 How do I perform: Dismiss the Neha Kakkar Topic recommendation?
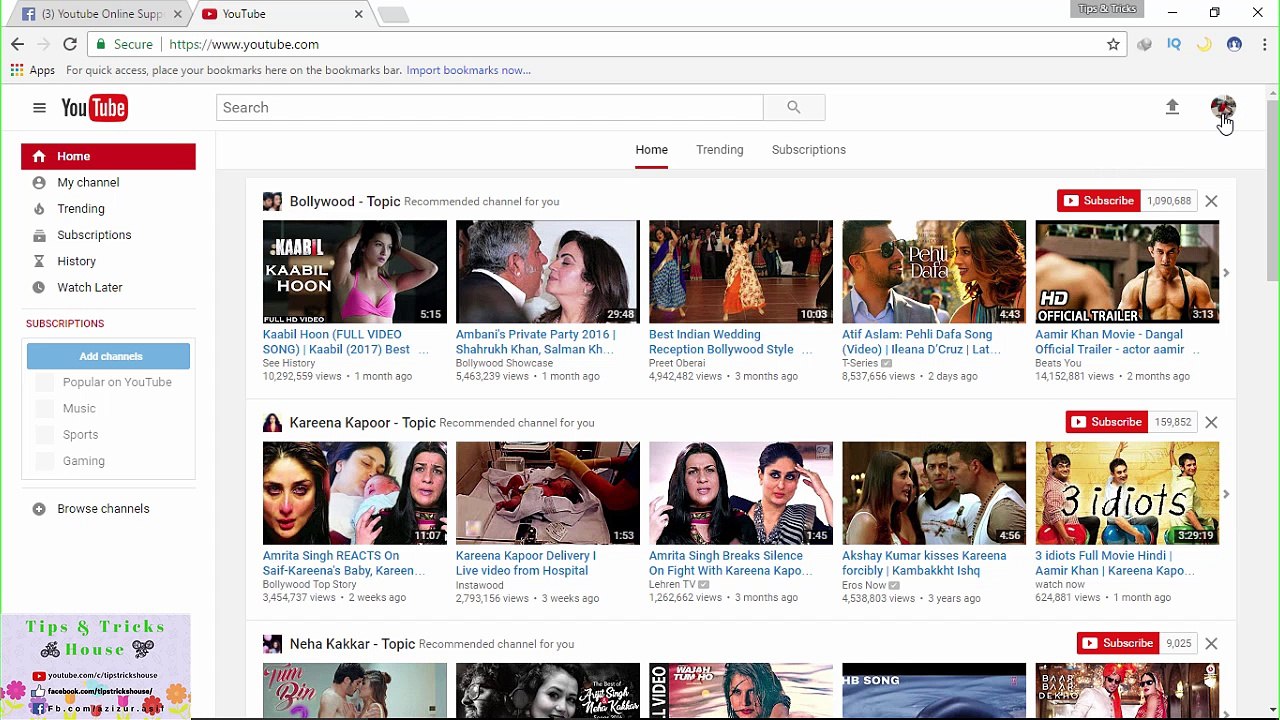(x=1211, y=643)
